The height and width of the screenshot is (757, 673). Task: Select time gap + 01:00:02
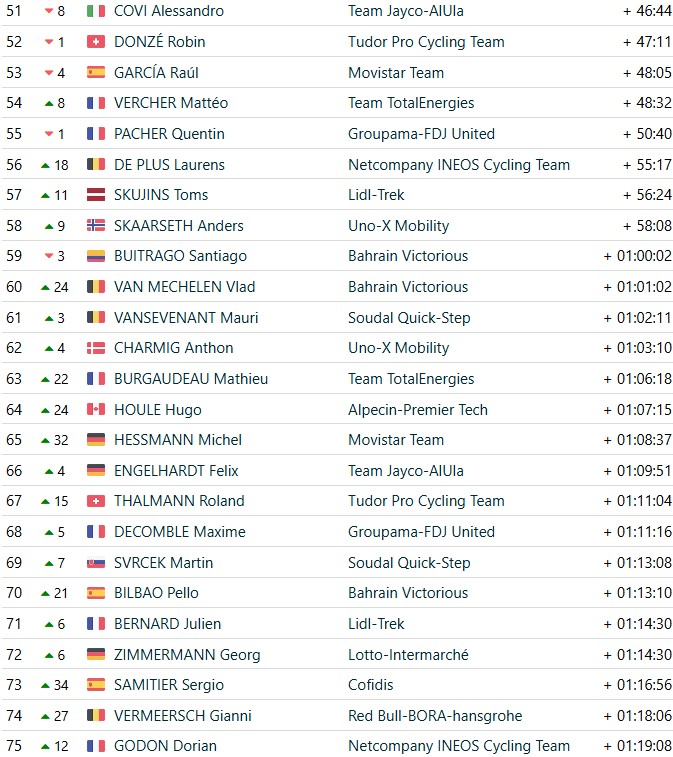click(637, 256)
